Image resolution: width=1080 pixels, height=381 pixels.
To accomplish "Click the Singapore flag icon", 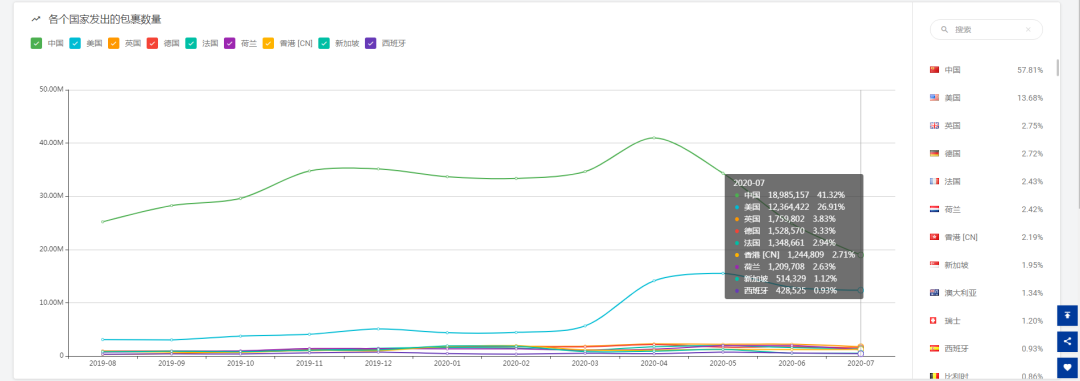I will [935, 265].
